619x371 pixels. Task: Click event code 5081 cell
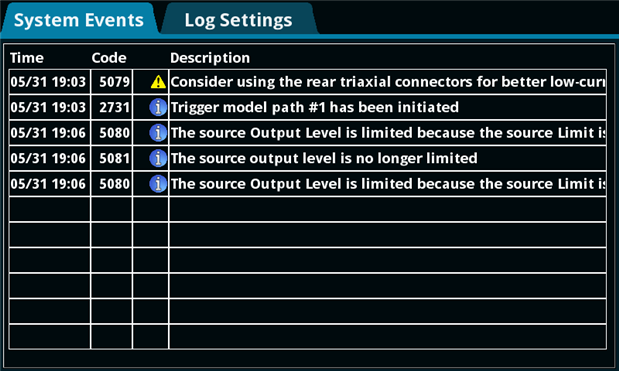coord(111,158)
